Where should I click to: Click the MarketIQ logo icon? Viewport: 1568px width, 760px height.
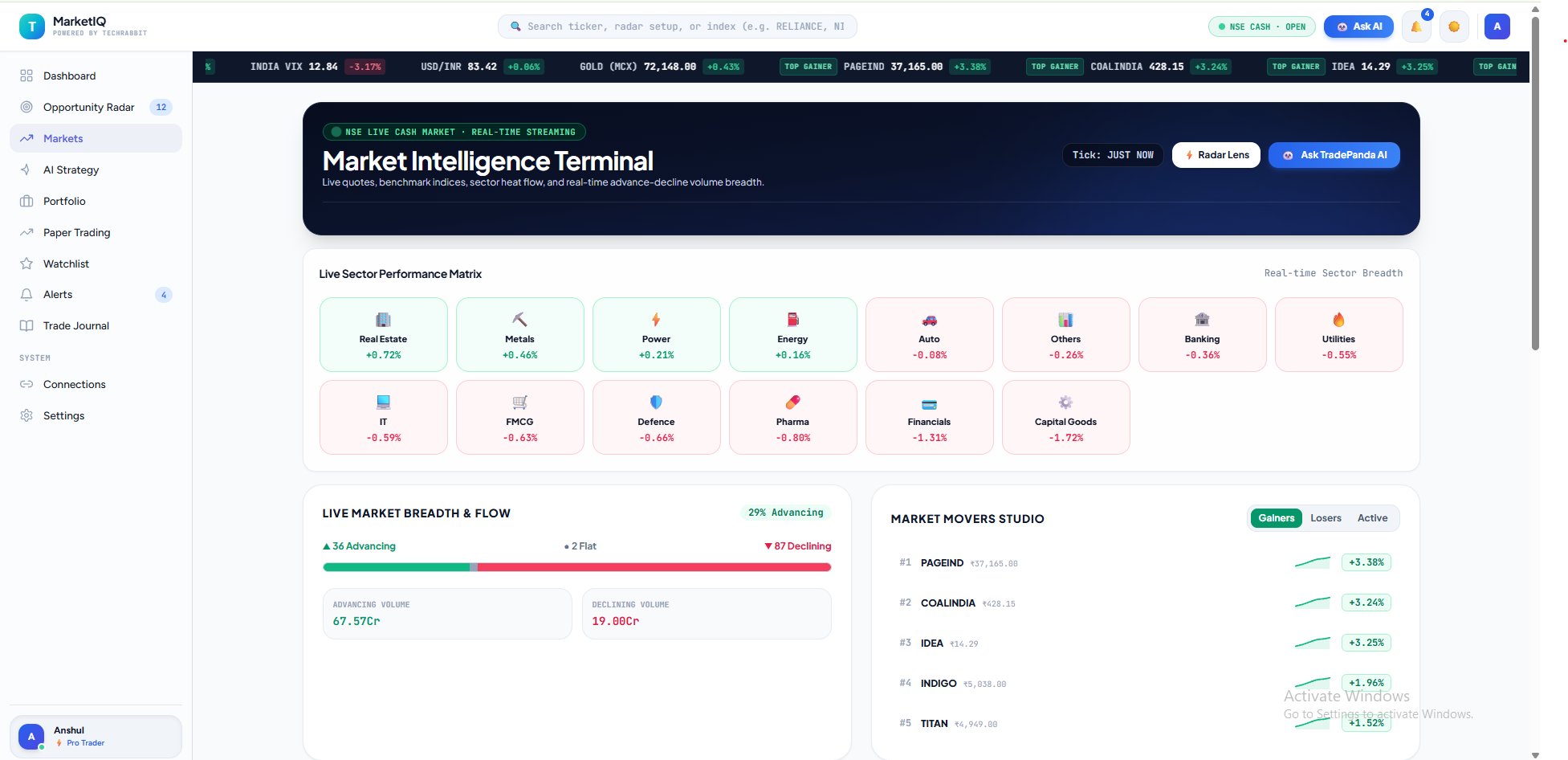32,27
